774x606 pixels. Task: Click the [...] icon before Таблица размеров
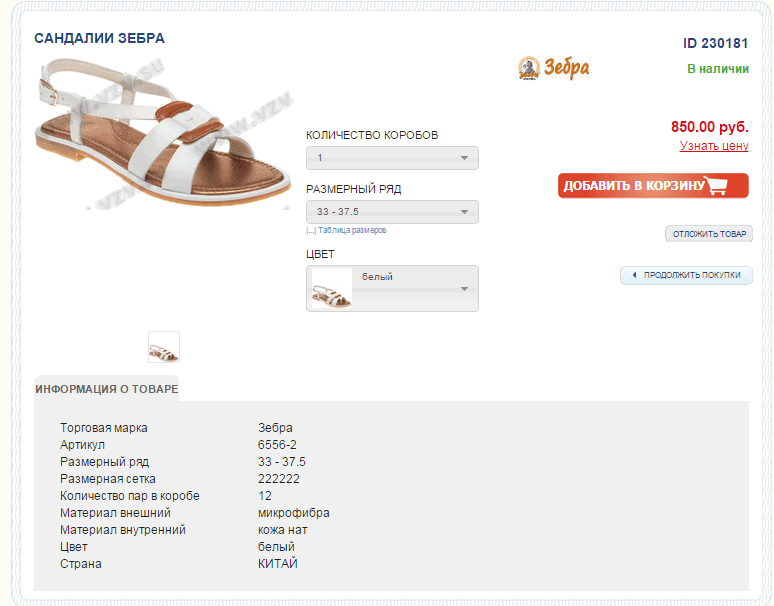[311, 230]
